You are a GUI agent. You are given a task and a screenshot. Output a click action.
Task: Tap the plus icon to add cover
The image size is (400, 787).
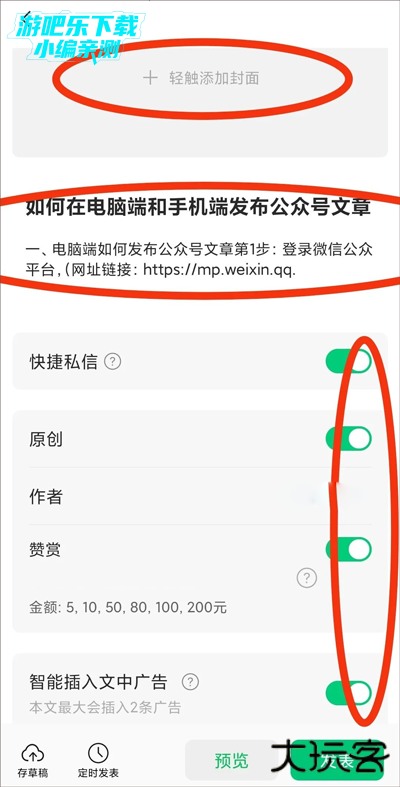150,78
